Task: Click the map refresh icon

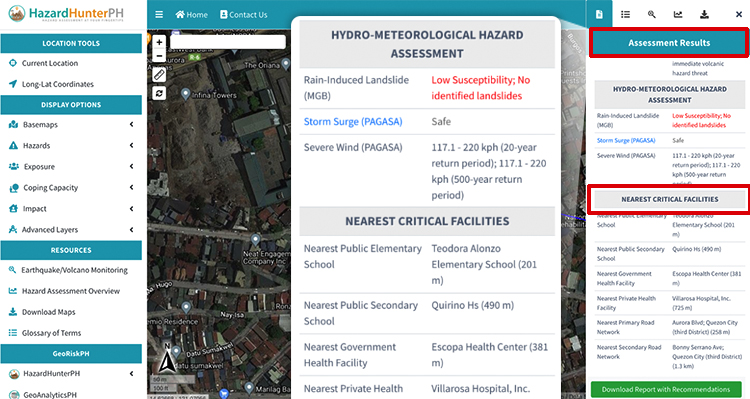Action: click(159, 93)
